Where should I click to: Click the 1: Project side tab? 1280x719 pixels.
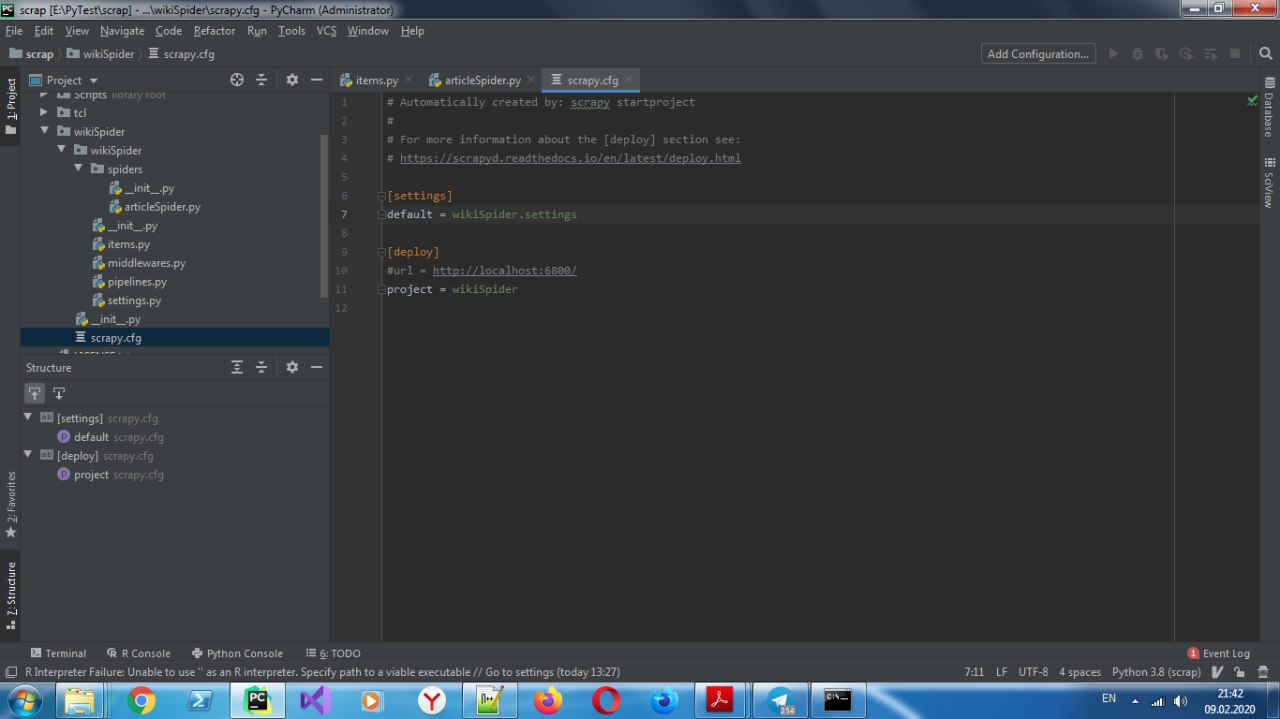(x=11, y=108)
